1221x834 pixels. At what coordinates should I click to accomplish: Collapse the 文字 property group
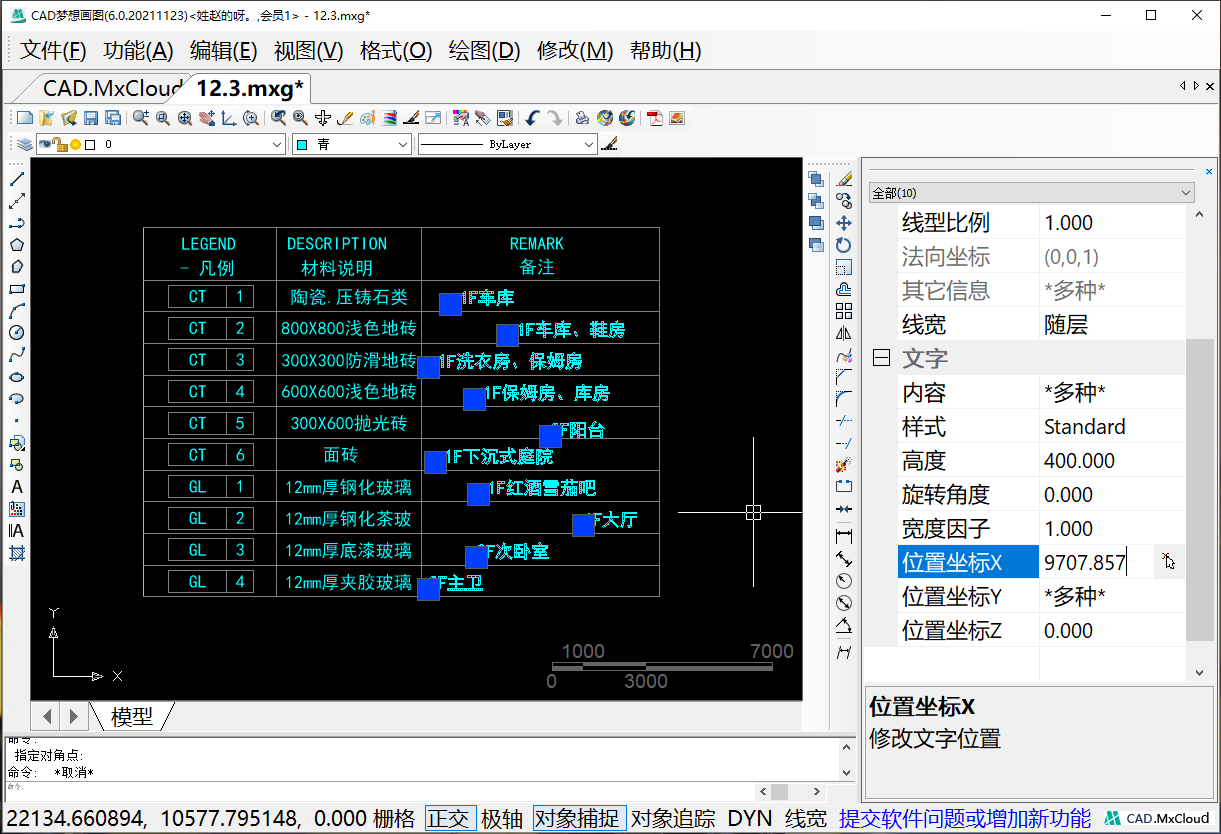(881, 358)
